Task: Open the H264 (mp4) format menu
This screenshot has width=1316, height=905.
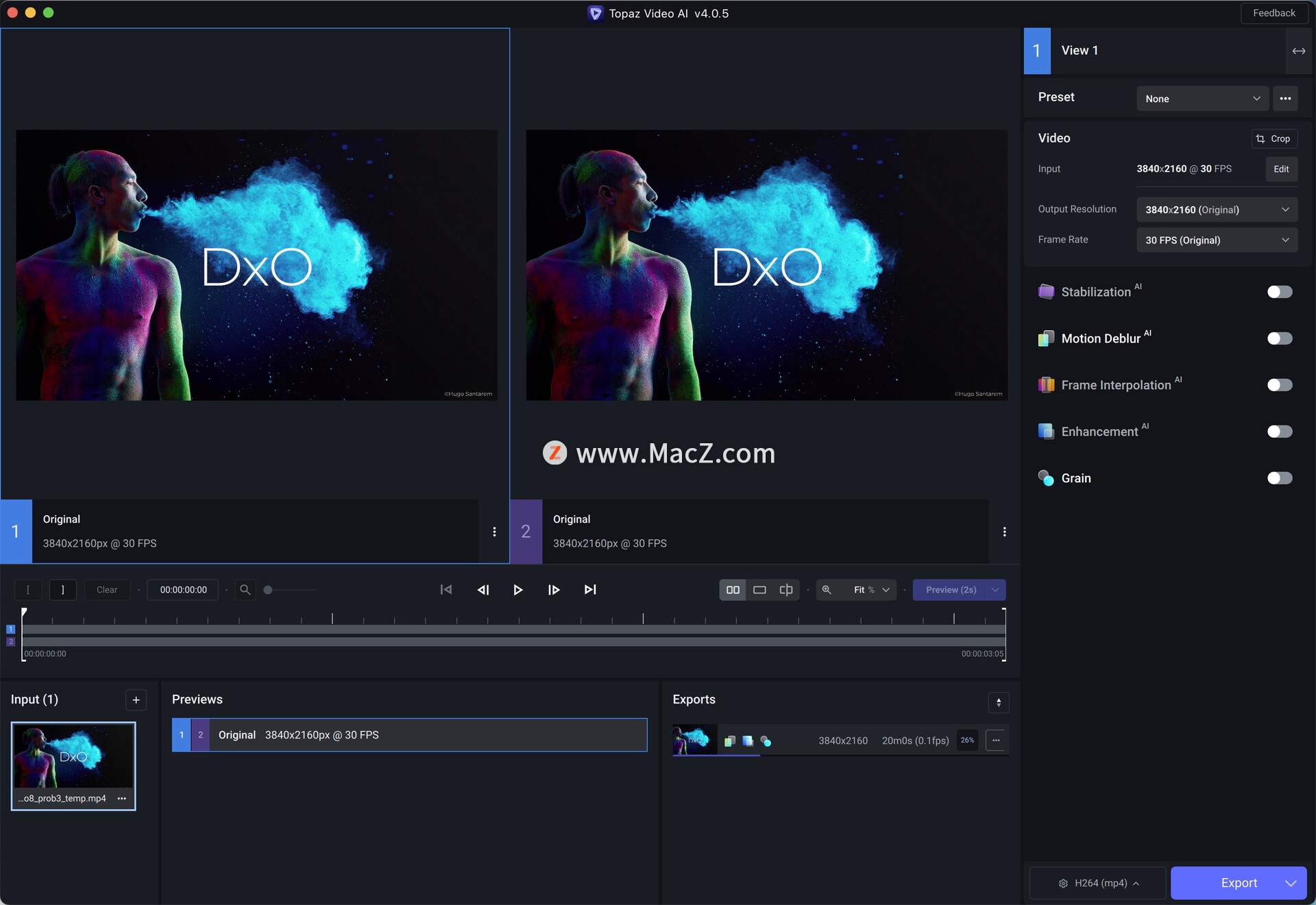Action: point(1099,883)
